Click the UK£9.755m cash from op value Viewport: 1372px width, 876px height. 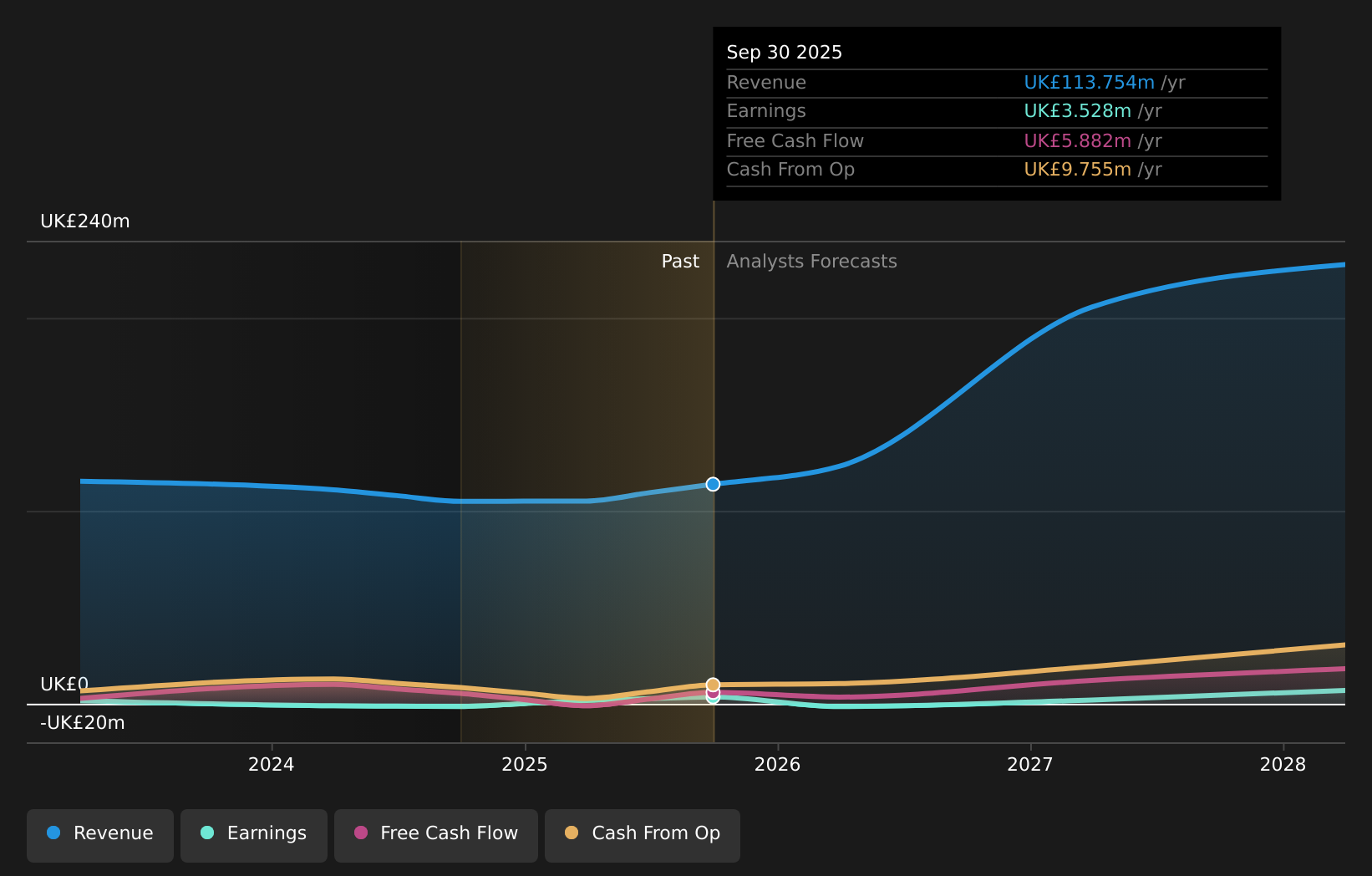[x=1078, y=170]
